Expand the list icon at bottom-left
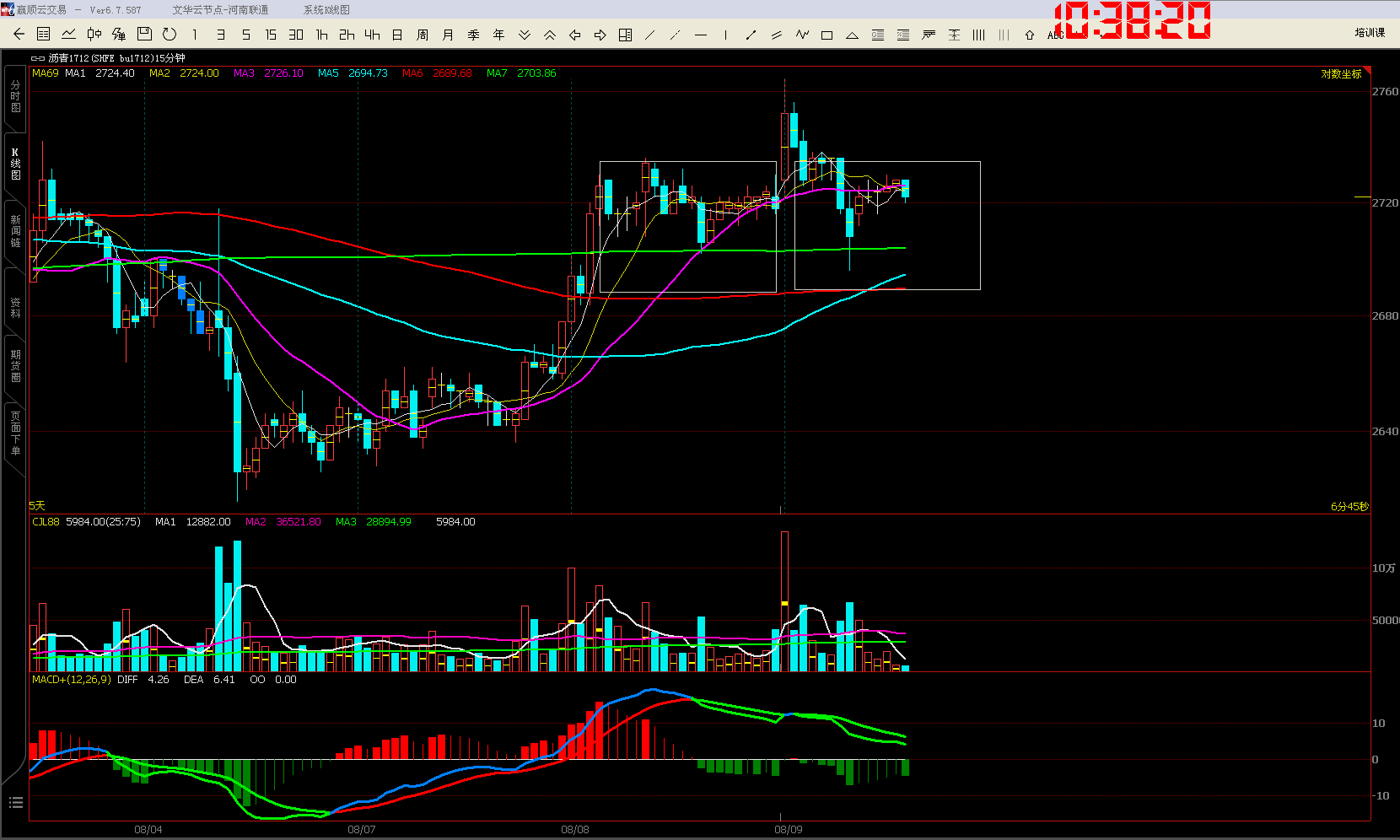This screenshot has width=1400, height=840. pyautogui.click(x=15, y=802)
